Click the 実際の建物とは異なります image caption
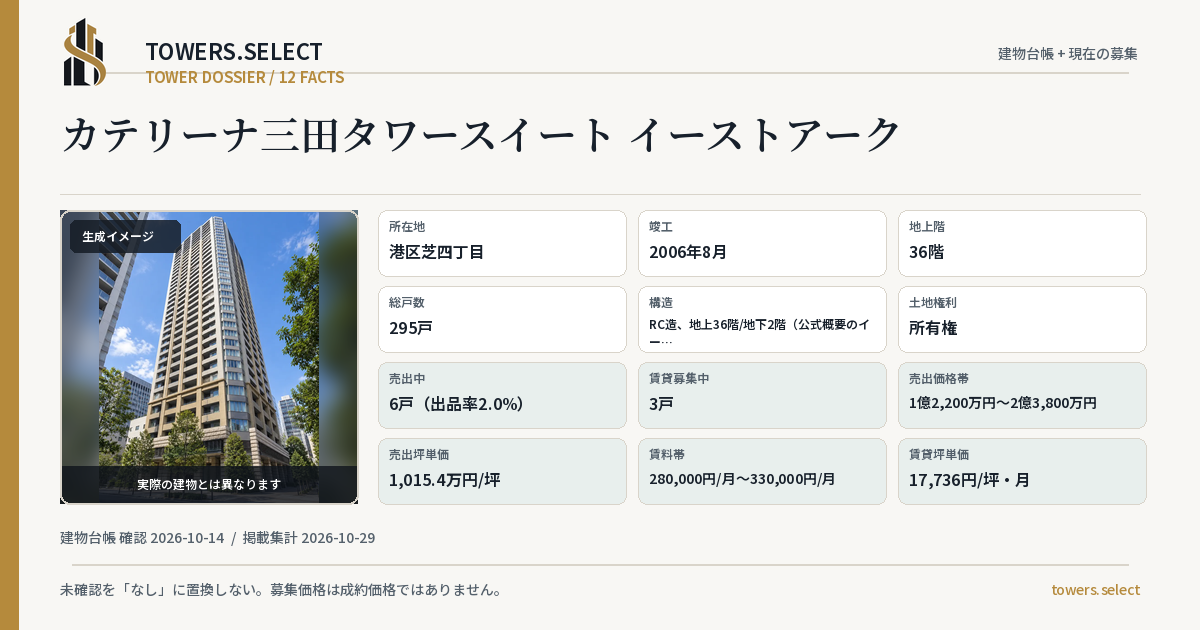The height and width of the screenshot is (630, 1200). (x=209, y=484)
